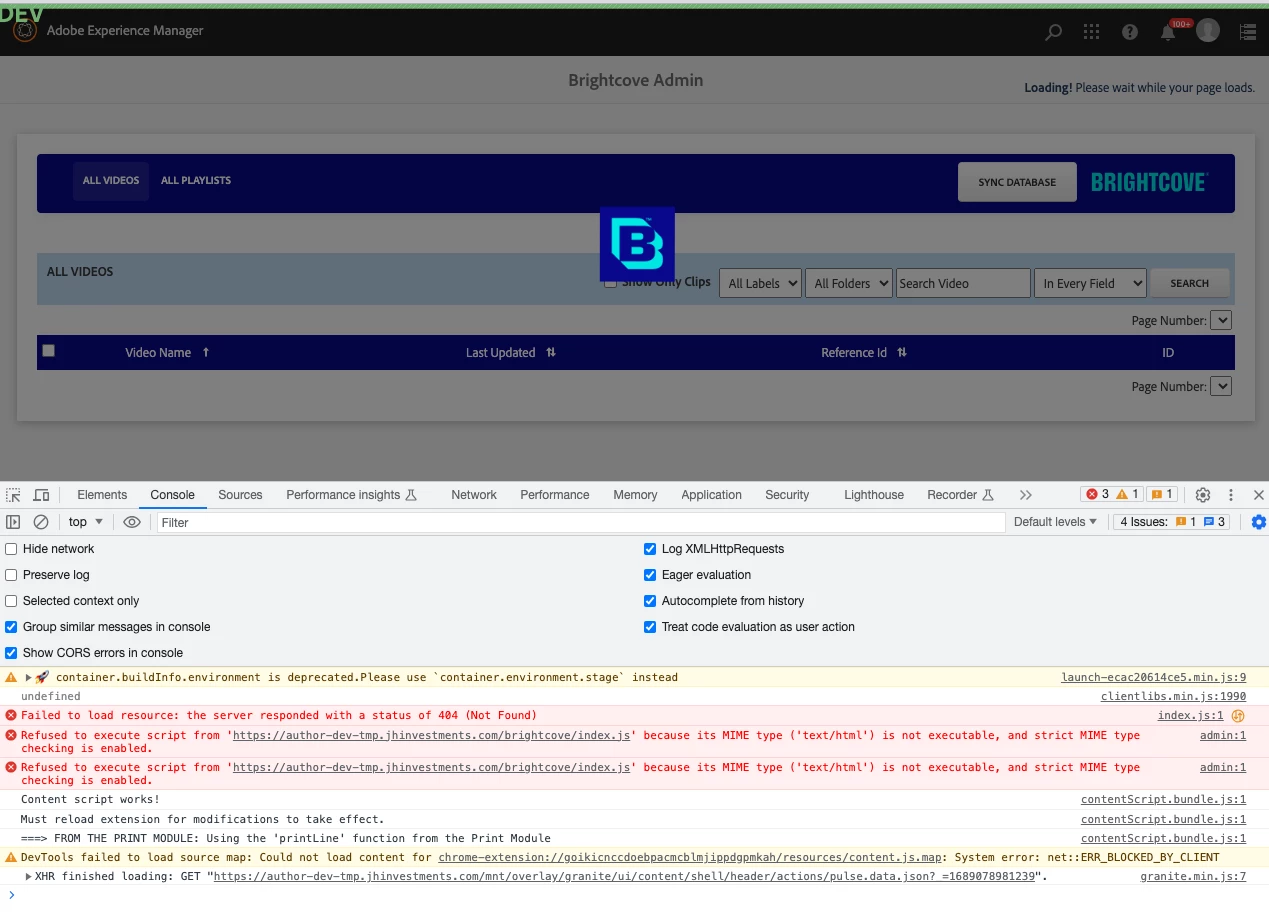The height and width of the screenshot is (912, 1269).
Task: Open DevTools settings gear icon
Action: click(1203, 495)
